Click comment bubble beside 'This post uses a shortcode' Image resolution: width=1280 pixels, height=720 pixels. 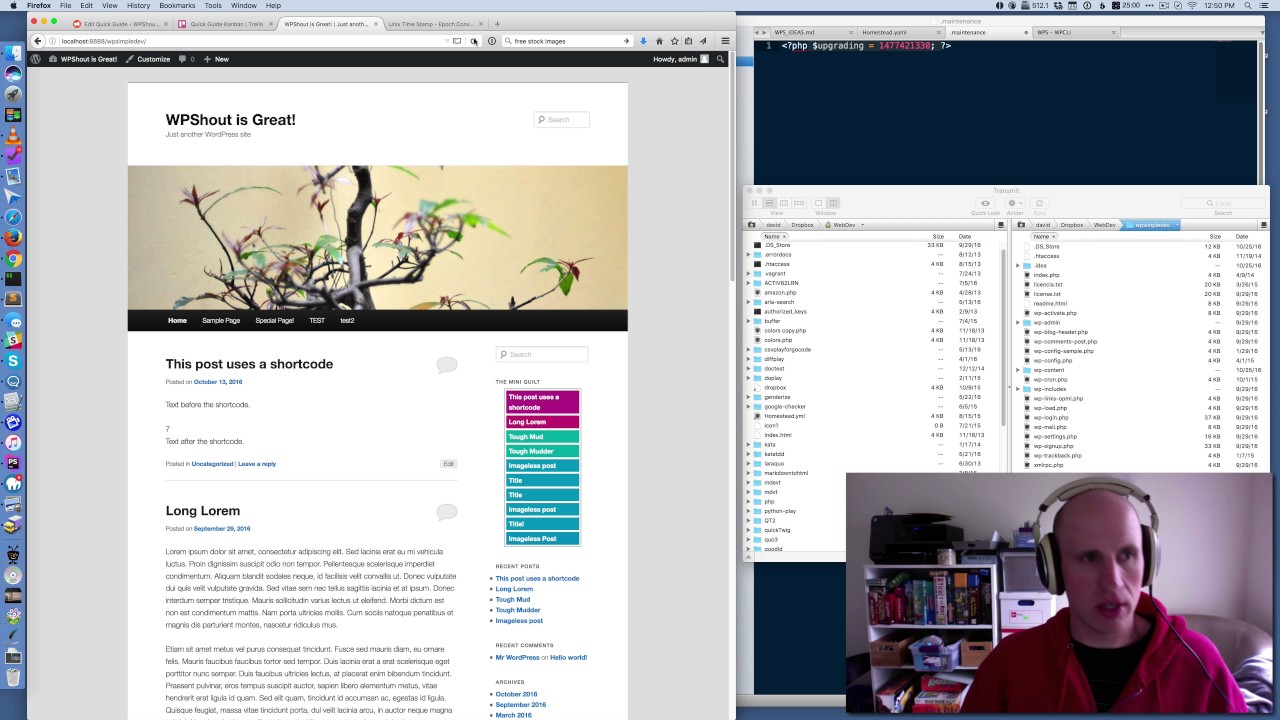tap(446, 365)
